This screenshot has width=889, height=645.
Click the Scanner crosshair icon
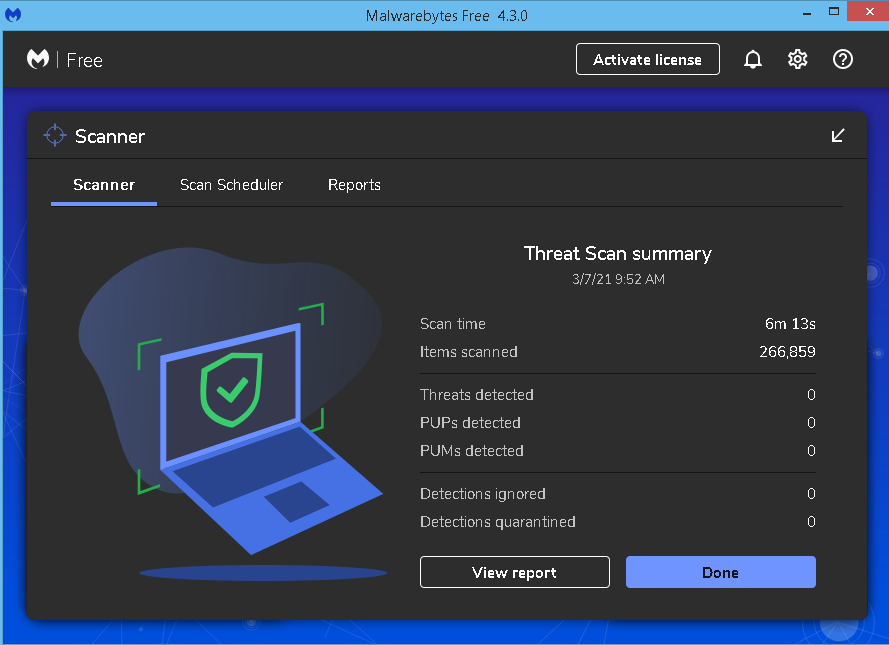[x=55, y=135]
